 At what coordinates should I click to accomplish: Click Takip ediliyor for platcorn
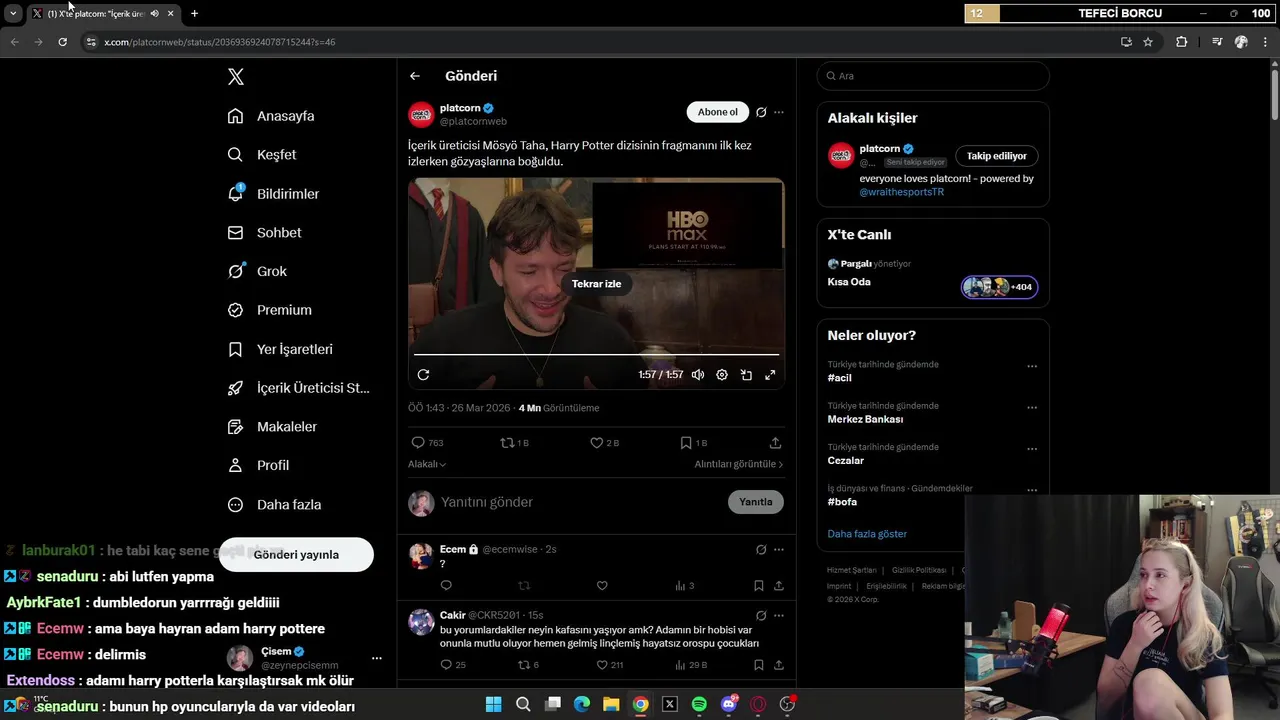pos(996,156)
